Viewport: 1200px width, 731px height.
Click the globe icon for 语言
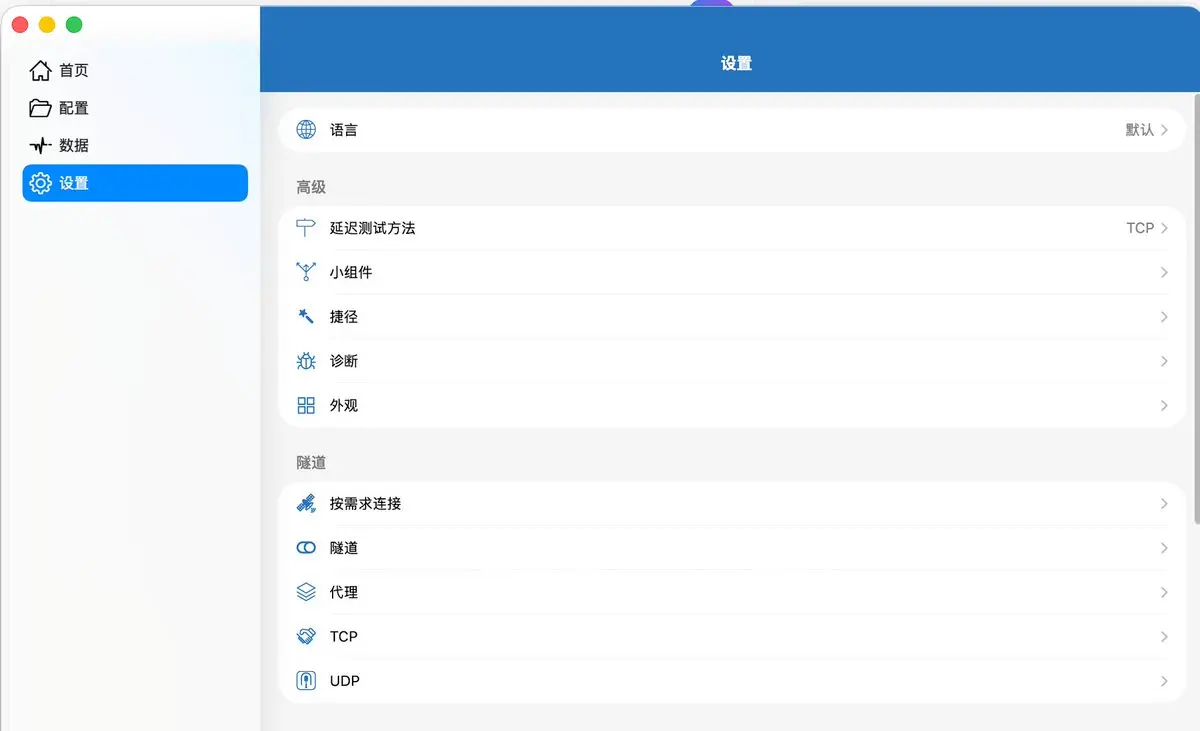[x=307, y=130]
